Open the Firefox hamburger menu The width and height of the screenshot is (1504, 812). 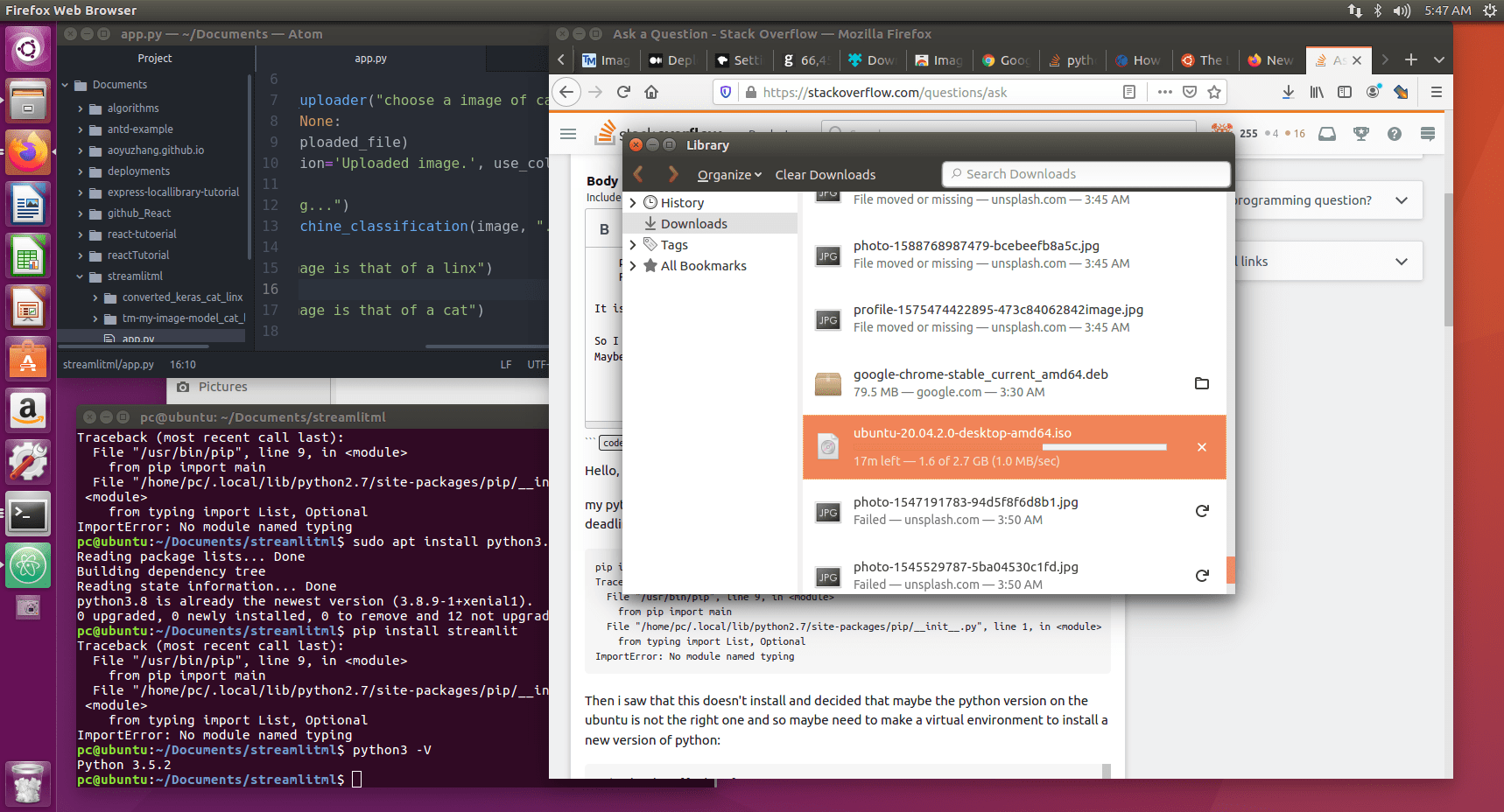tap(1436, 92)
